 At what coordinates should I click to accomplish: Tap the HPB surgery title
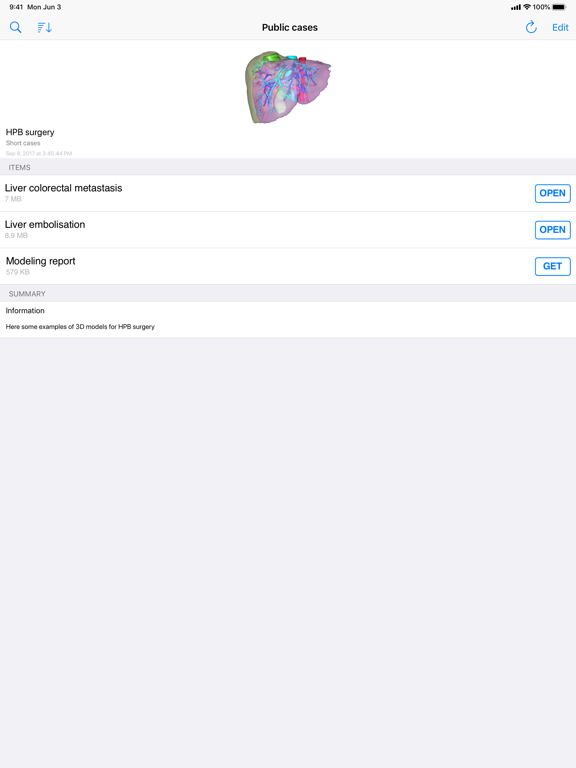[30, 132]
